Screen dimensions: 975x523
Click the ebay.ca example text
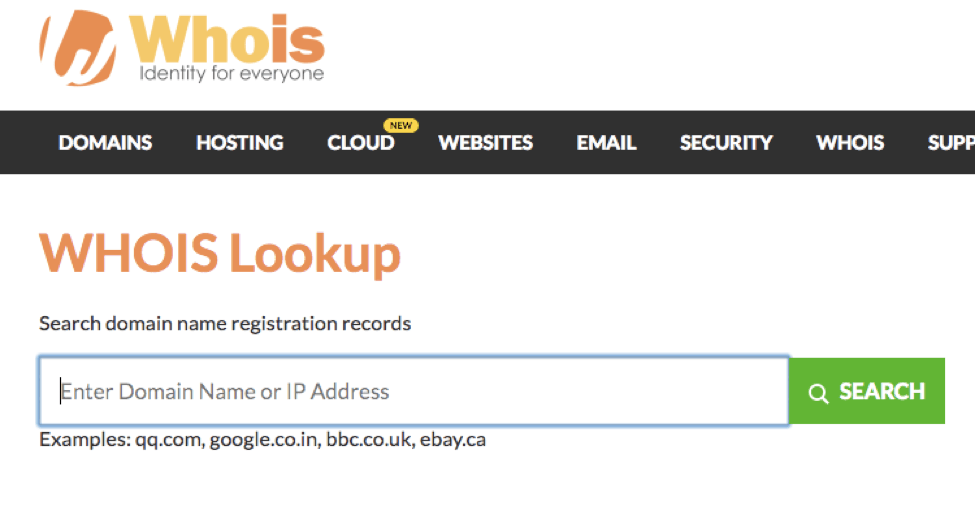(x=453, y=440)
